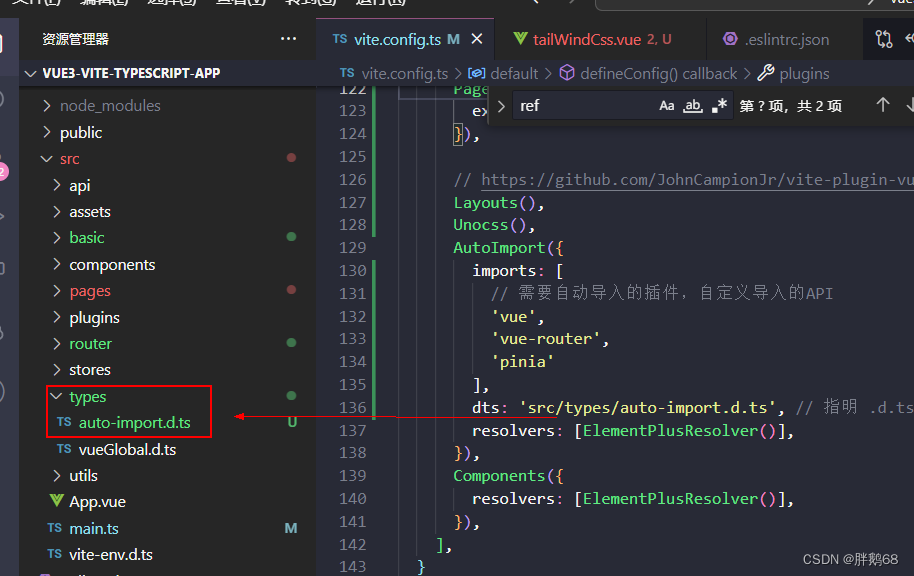Screen dimensions: 914x576
Task: Click the .eslintrc.json file icon in its tab
Action: (731, 39)
